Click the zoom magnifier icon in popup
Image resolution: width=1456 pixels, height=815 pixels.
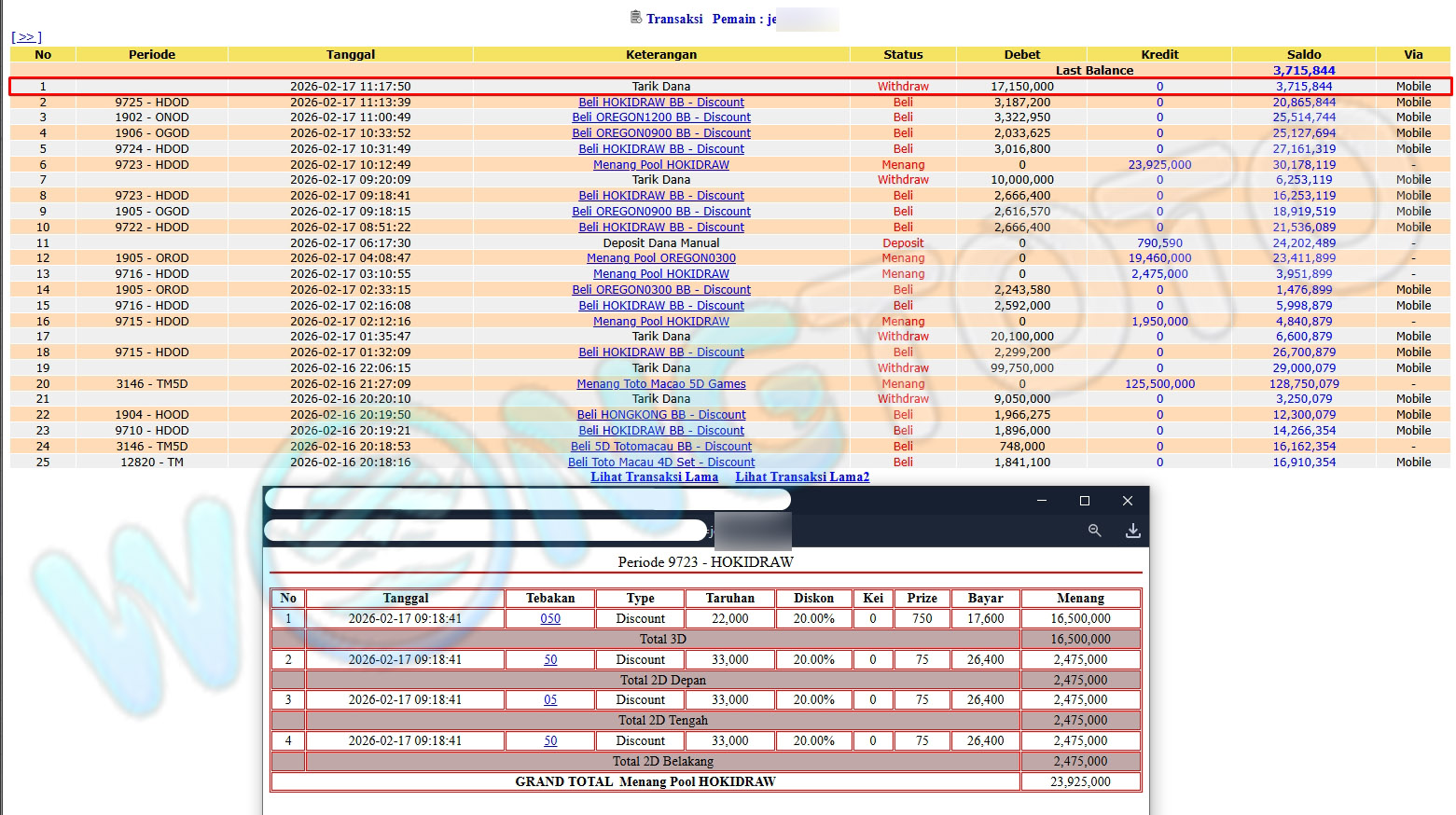click(x=1094, y=531)
